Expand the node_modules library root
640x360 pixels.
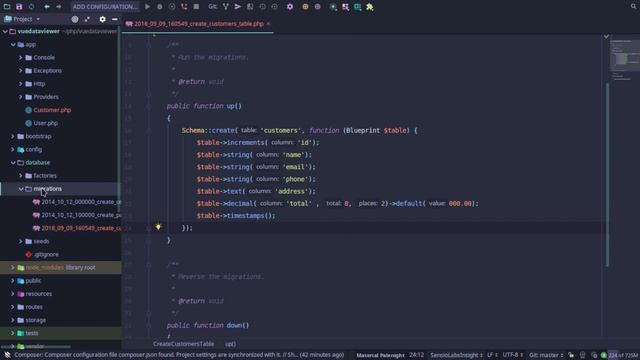tap(13, 267)
